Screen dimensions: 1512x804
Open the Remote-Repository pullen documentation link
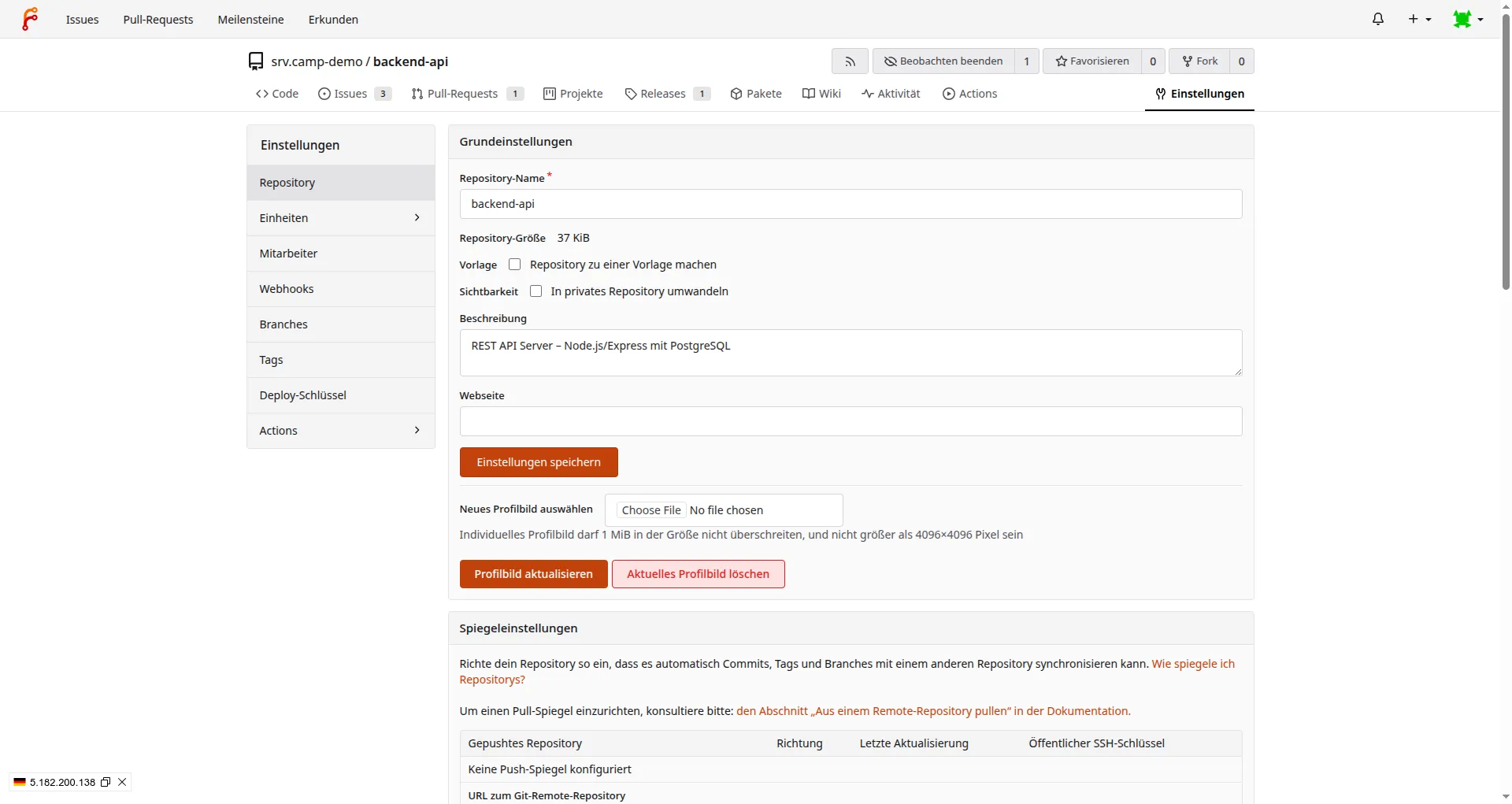click(x=933, y=711)
